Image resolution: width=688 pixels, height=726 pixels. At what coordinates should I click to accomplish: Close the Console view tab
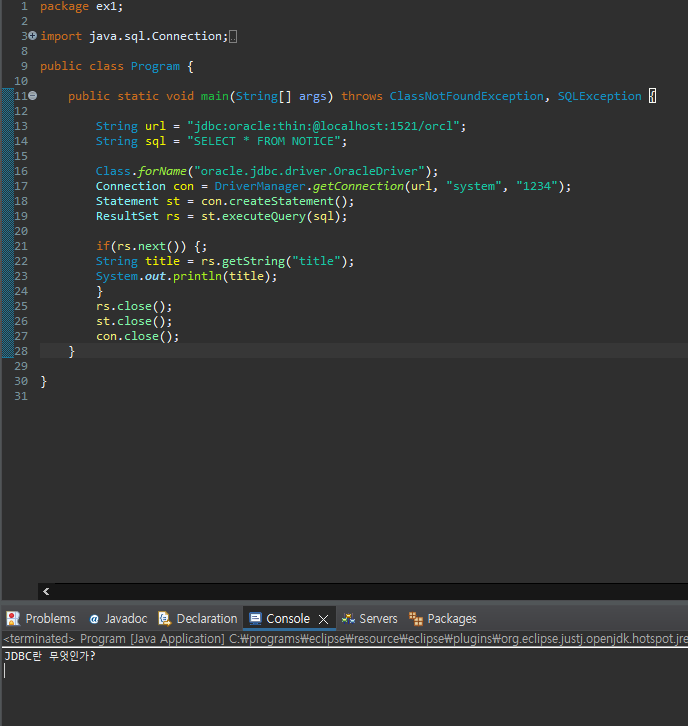[x=324, y=619]
